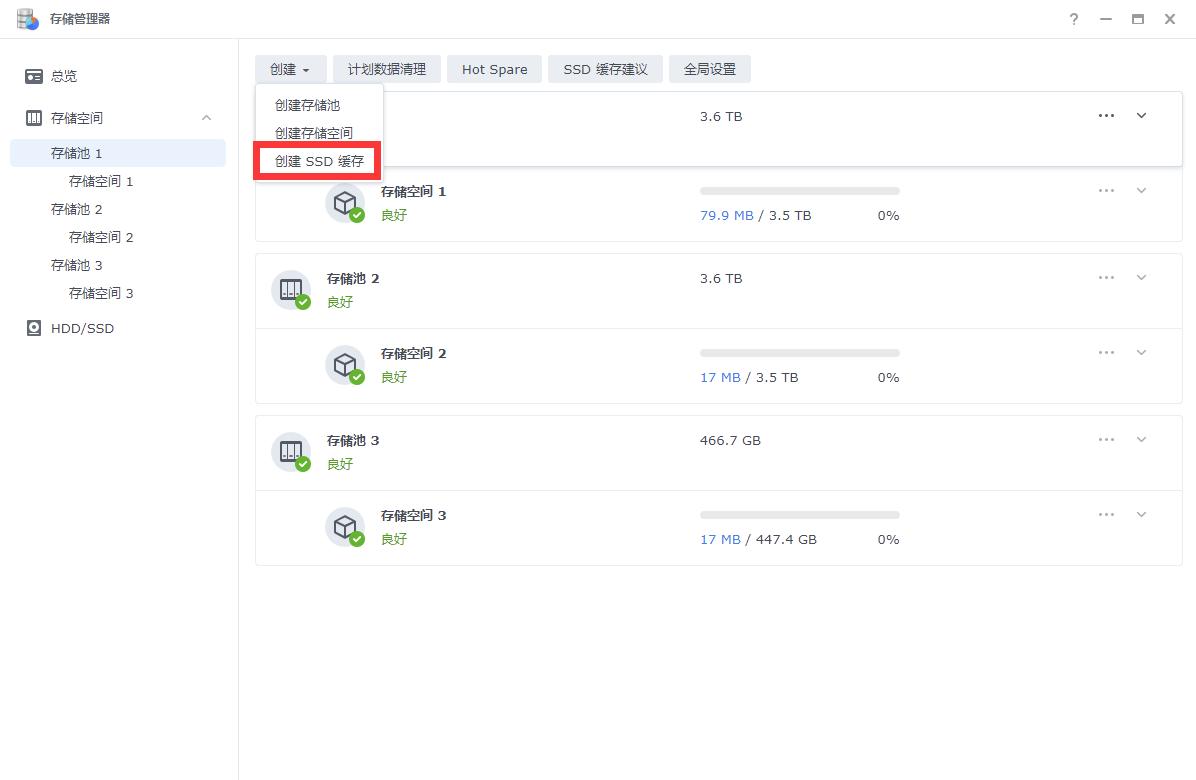The width and height of the screenshot is (1196, 780).
Task: Click the 存储池 2 pool icon
Action: [291, 289]
